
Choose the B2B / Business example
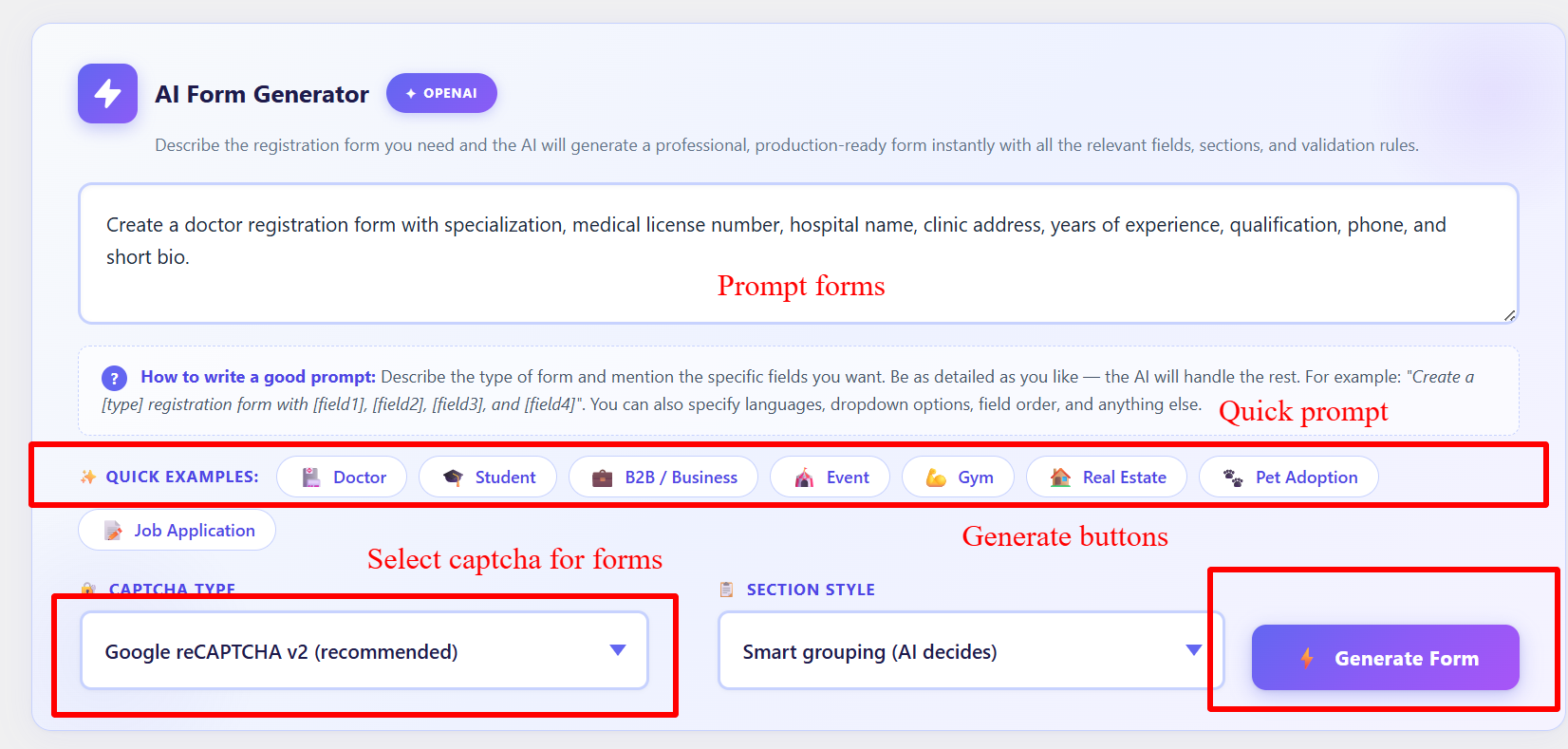[x=663, y=477]
